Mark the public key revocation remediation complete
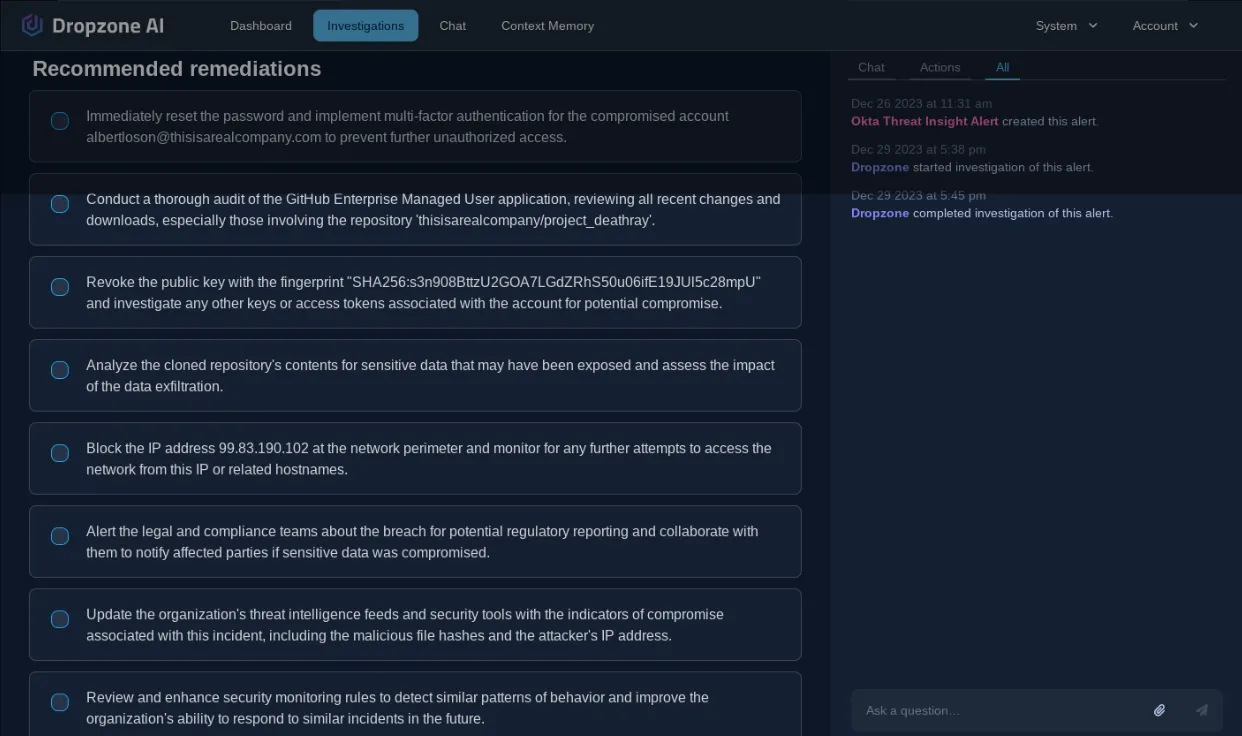This screenshot has width=1242, height=736. coord(59,287)
